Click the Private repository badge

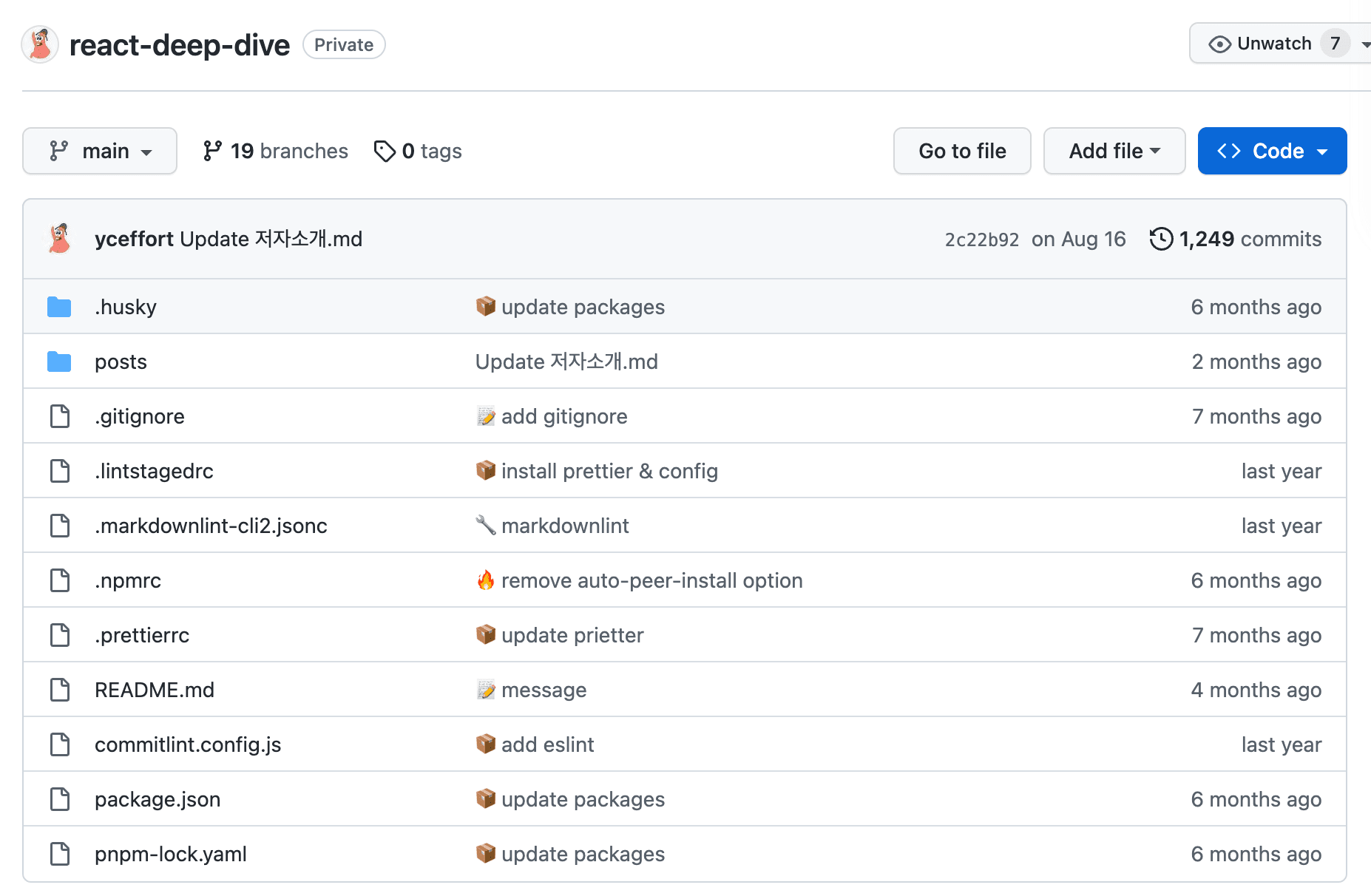coord(343,44)
